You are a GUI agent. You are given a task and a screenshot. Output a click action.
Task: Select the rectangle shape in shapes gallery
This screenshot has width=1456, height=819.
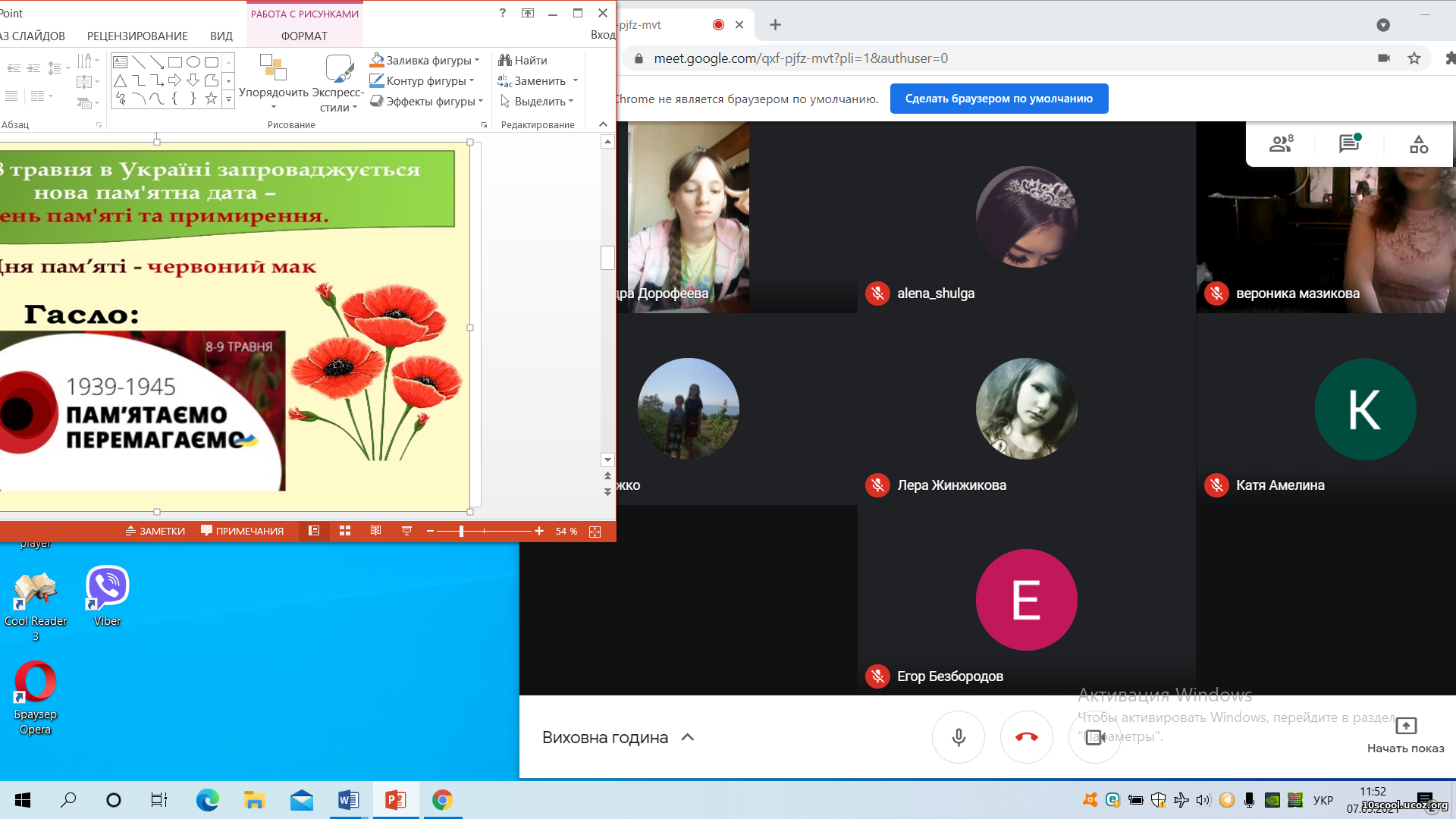pos(175,62)
